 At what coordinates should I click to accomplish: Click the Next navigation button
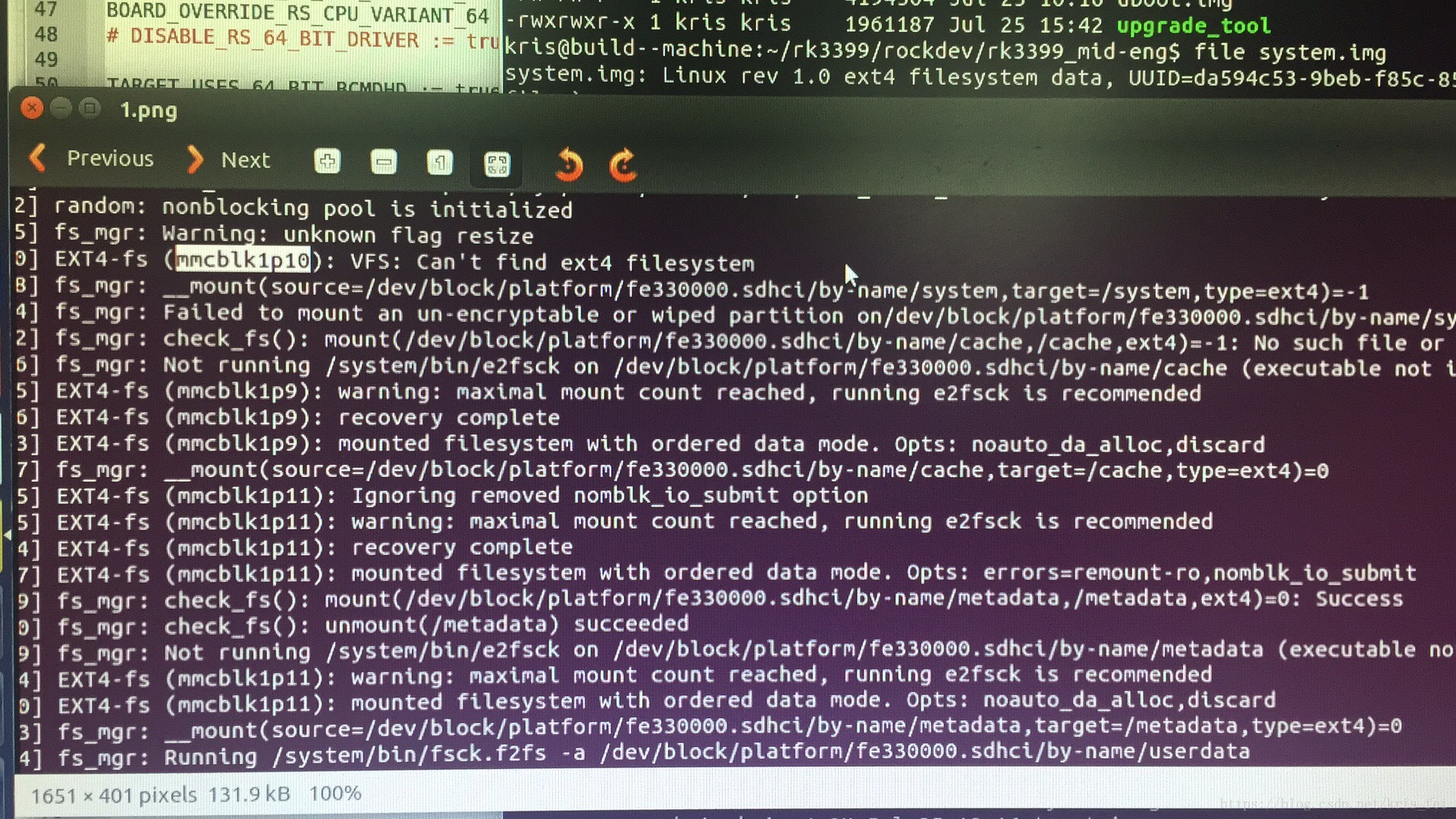click(x=225, y=160)
